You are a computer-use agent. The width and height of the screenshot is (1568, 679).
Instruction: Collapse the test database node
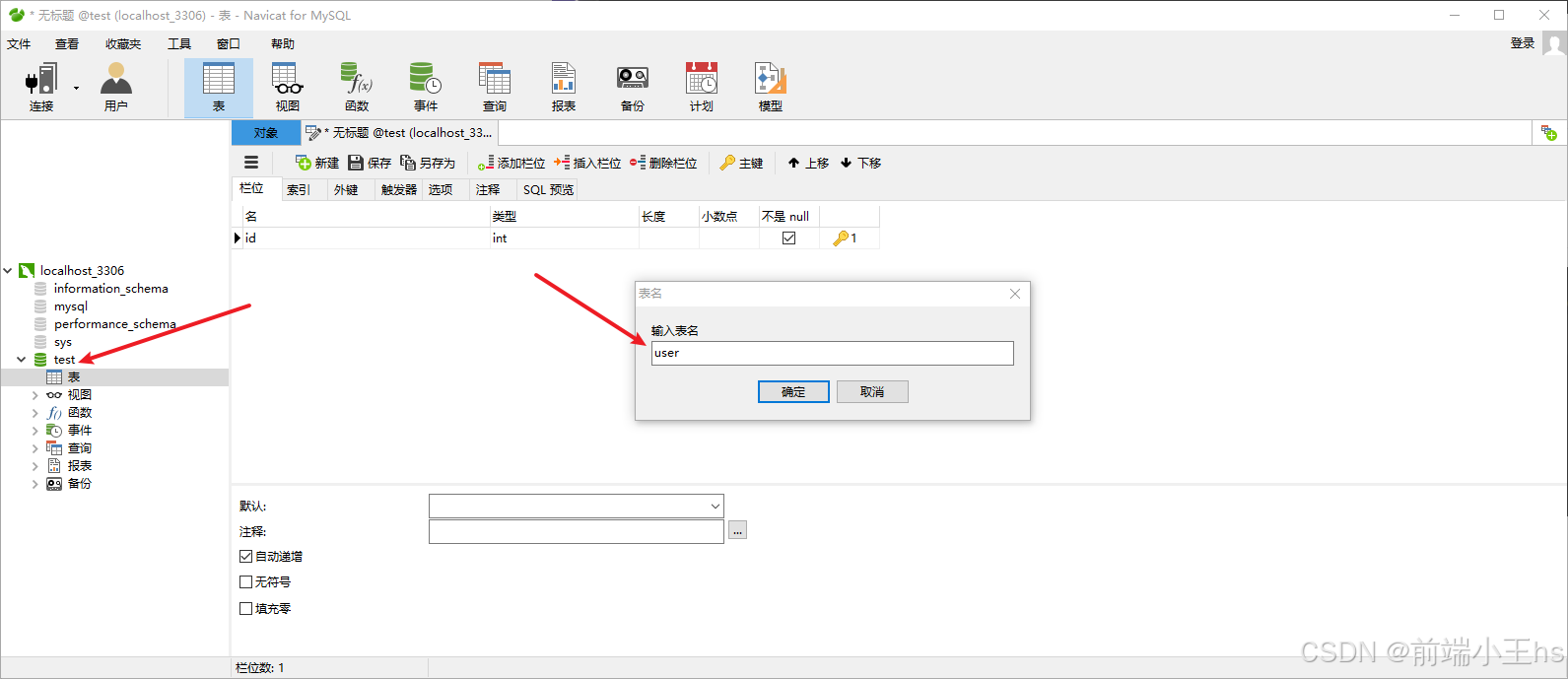[22, 360]
